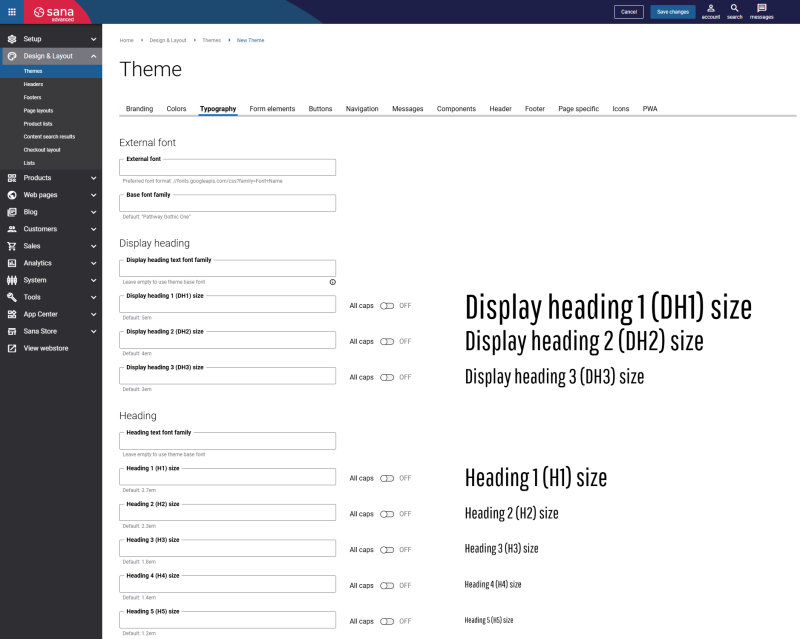Click the Save changes button
Image resolution: width=800 pixels, height=639 pixels.
[672, 12]
